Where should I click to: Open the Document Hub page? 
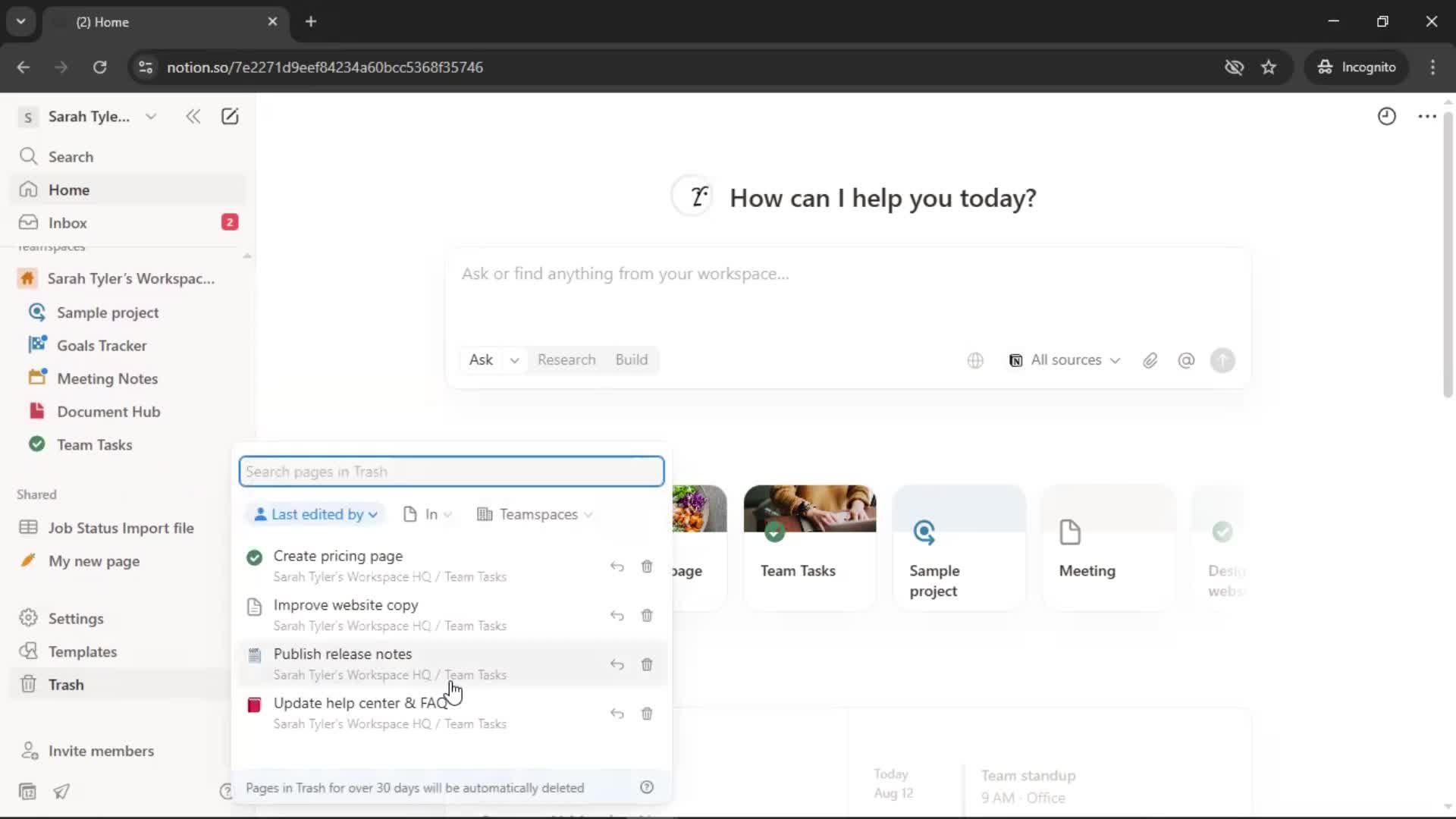[127, 411]
